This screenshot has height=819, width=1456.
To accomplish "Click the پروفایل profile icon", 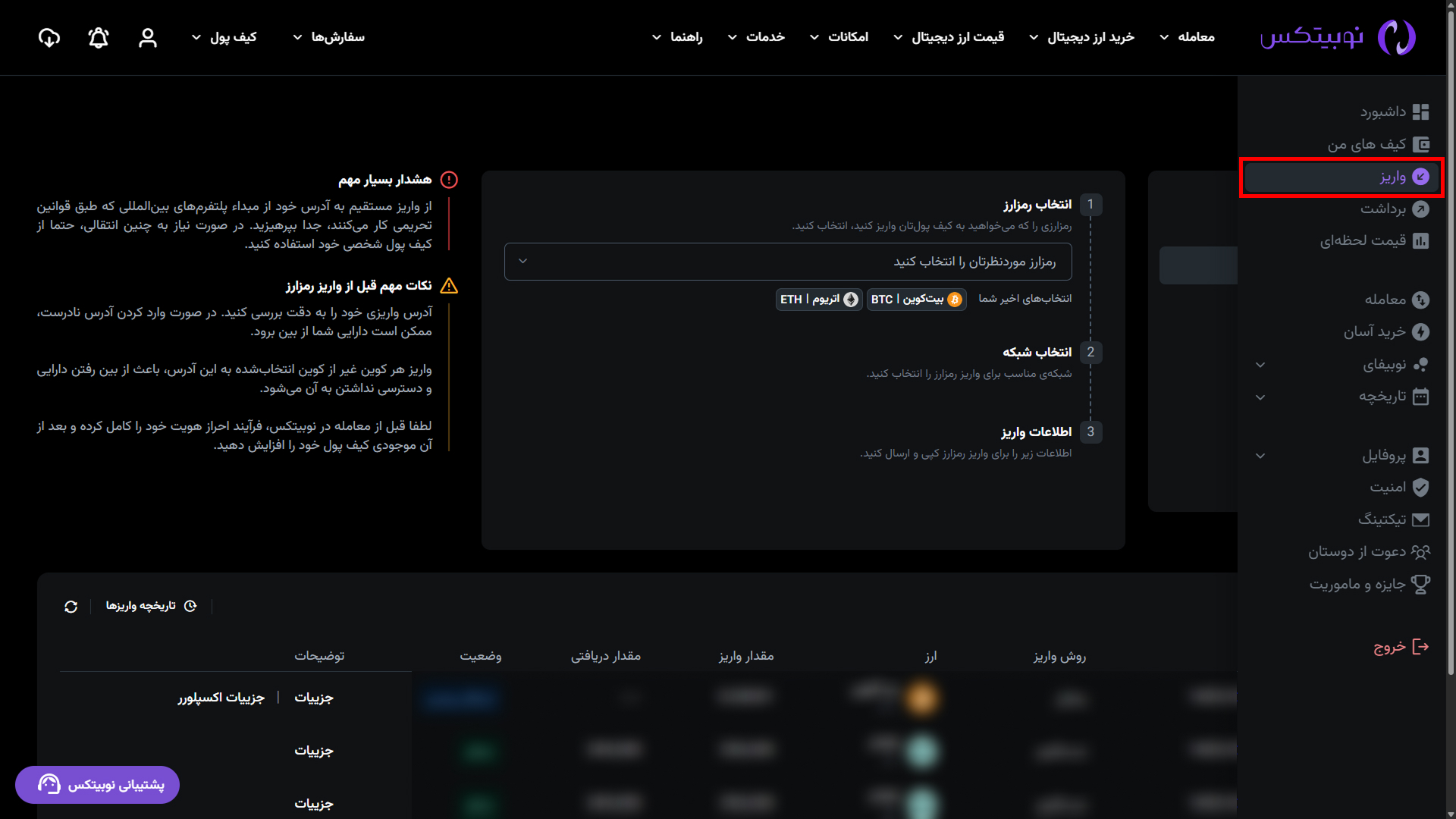I will [x=1421, y=455].
